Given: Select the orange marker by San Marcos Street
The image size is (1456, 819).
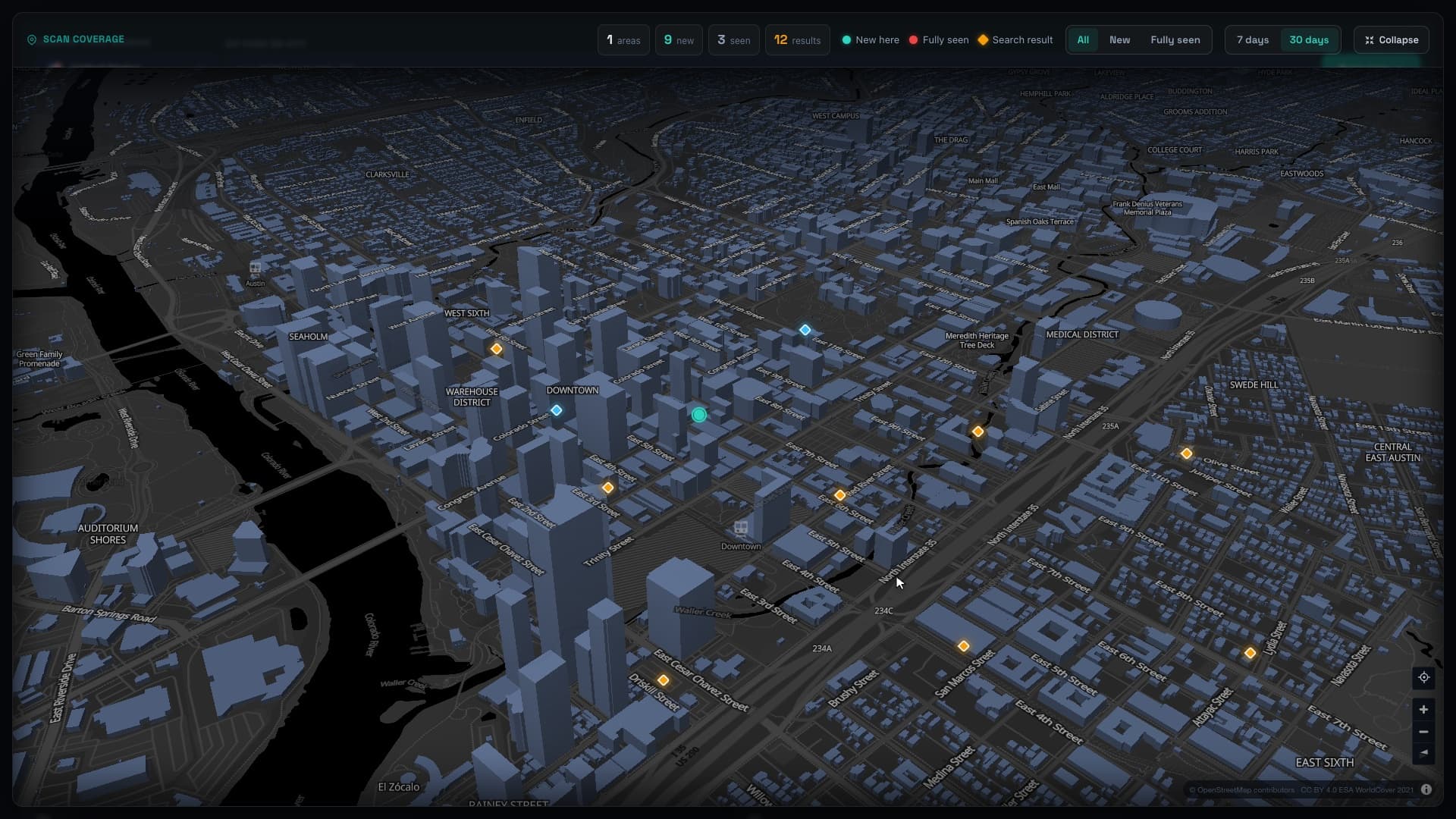Looking at the screenshot, I should 964,646.
